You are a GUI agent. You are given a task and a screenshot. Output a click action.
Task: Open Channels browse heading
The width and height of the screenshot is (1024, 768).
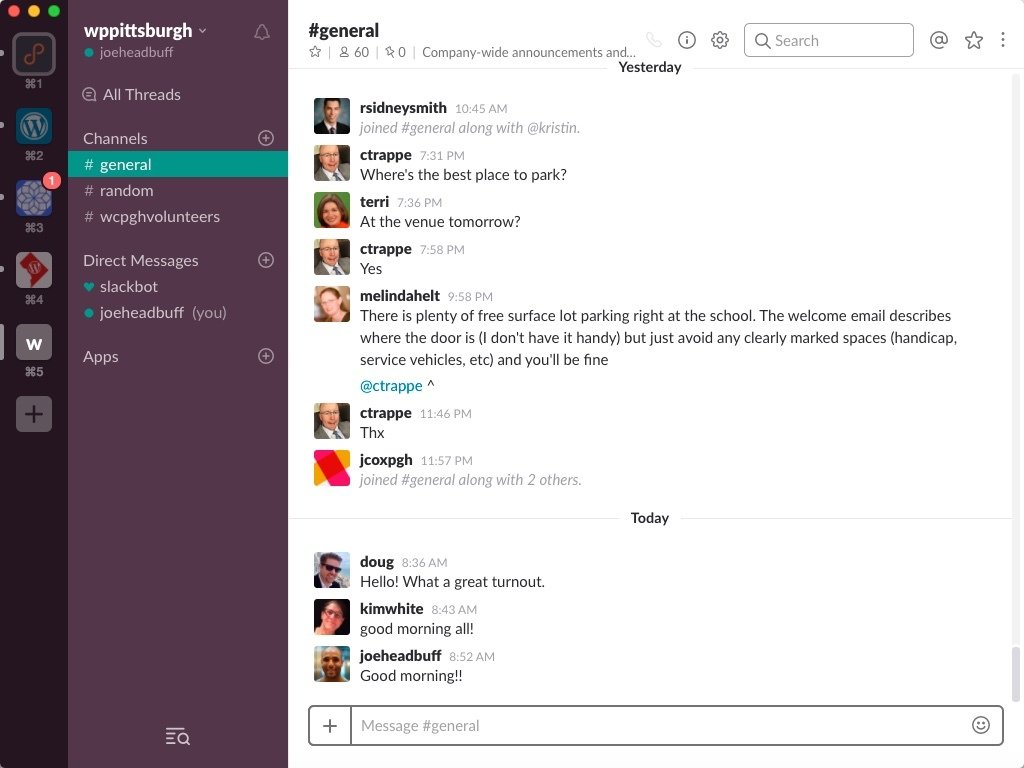pyautogui.click(x=115, y=138)
